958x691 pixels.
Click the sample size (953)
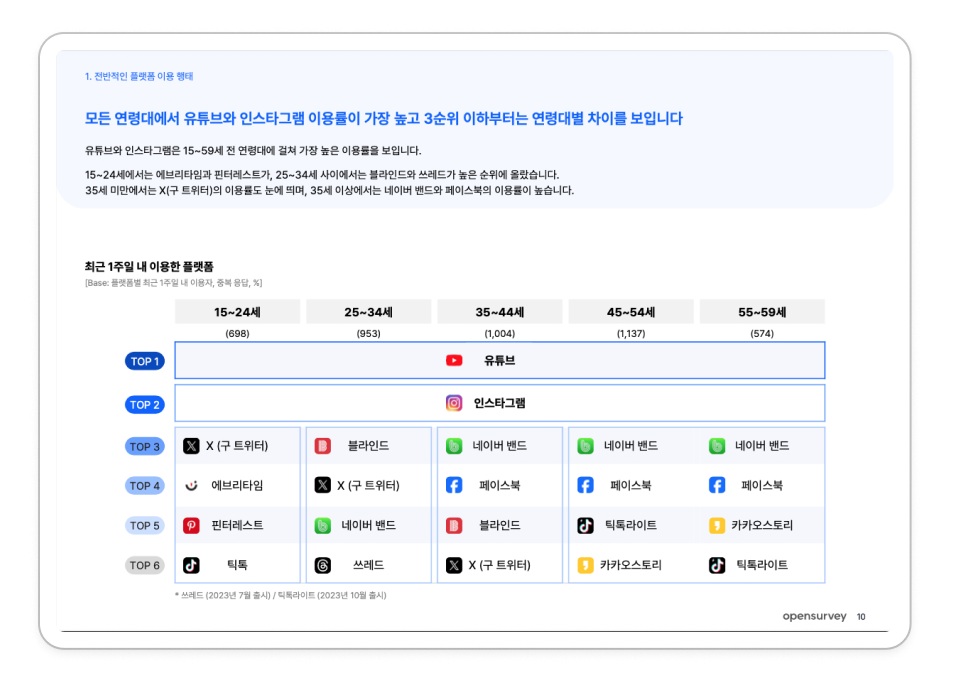click(368, 334)
